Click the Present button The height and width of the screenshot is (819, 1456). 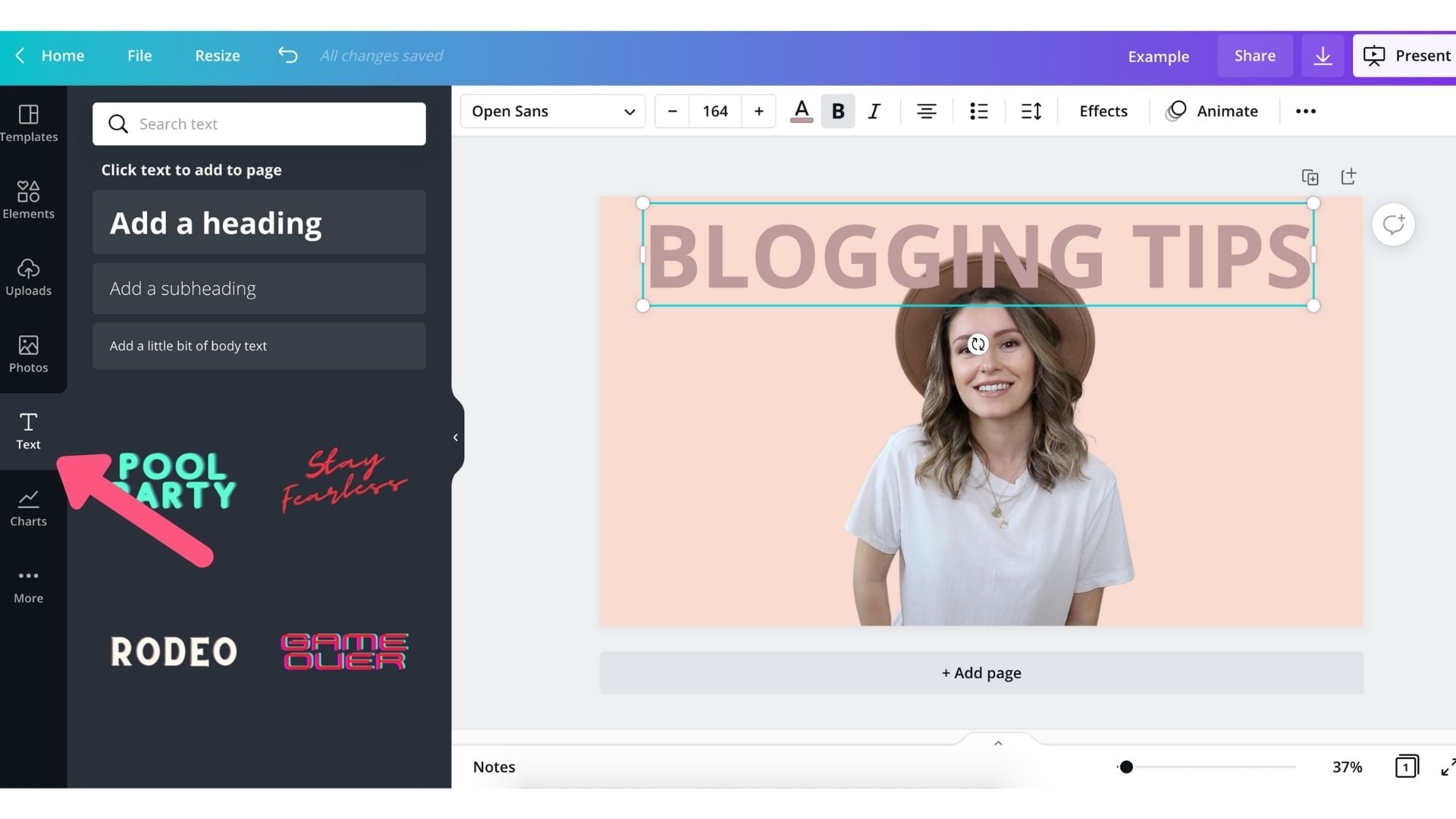[x=1406, y=55]
